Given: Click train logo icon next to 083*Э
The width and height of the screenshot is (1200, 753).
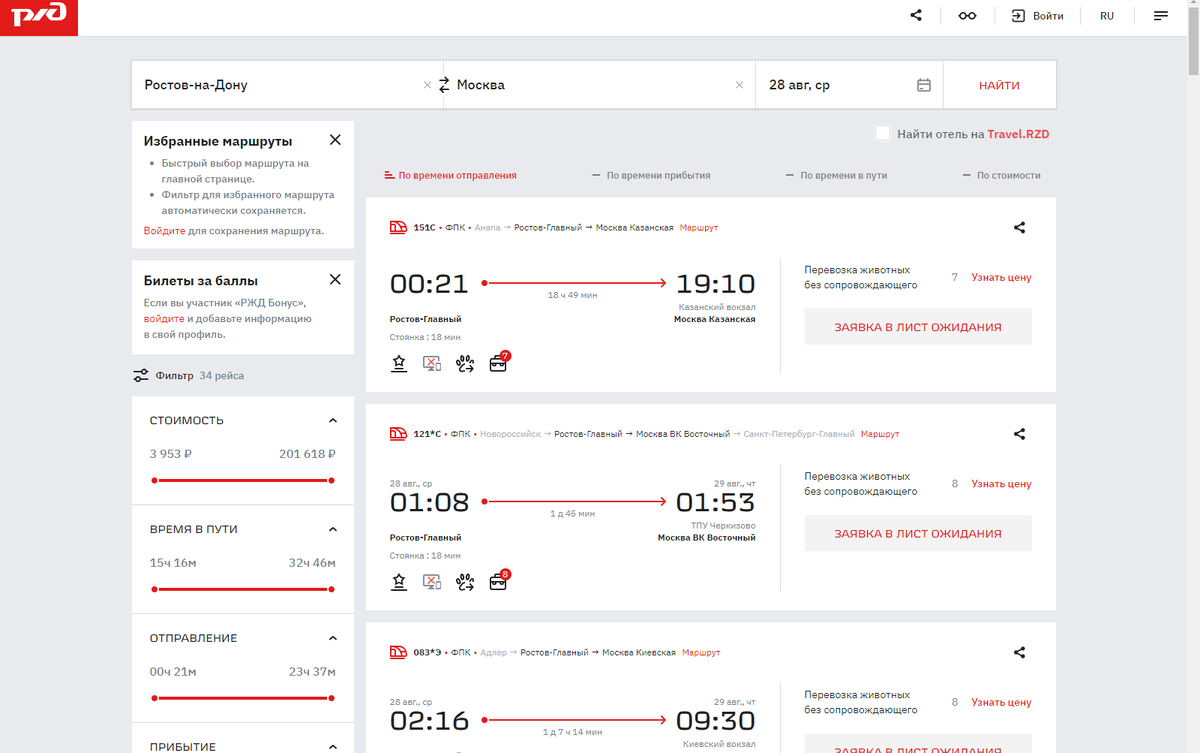Looking at the screenshot, I should (x=398, y=652).
